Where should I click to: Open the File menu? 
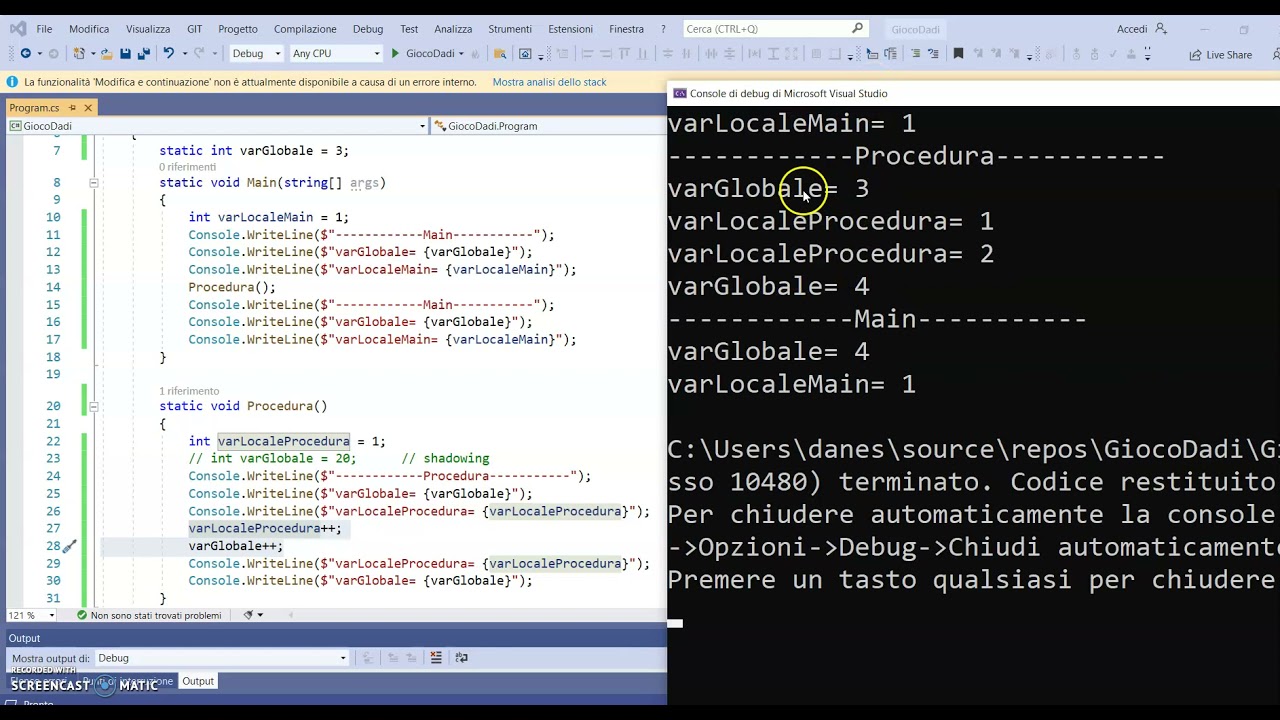(x=44, y=29)
